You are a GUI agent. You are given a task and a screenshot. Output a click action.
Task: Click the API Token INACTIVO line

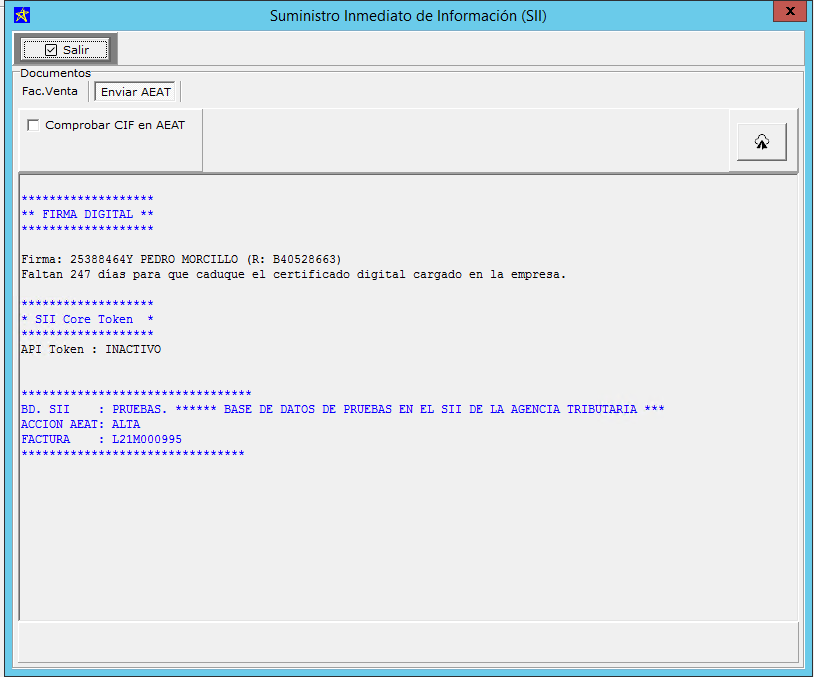click(90, 349)
